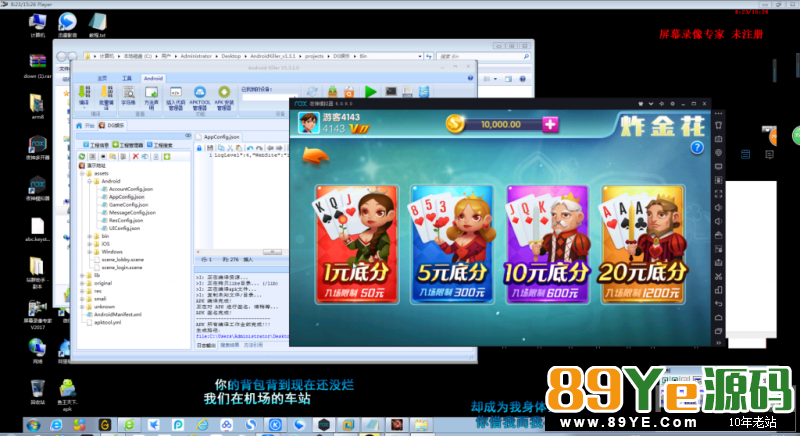Click the Nox back arrow icon in sidebar

[x=718, y=304]
